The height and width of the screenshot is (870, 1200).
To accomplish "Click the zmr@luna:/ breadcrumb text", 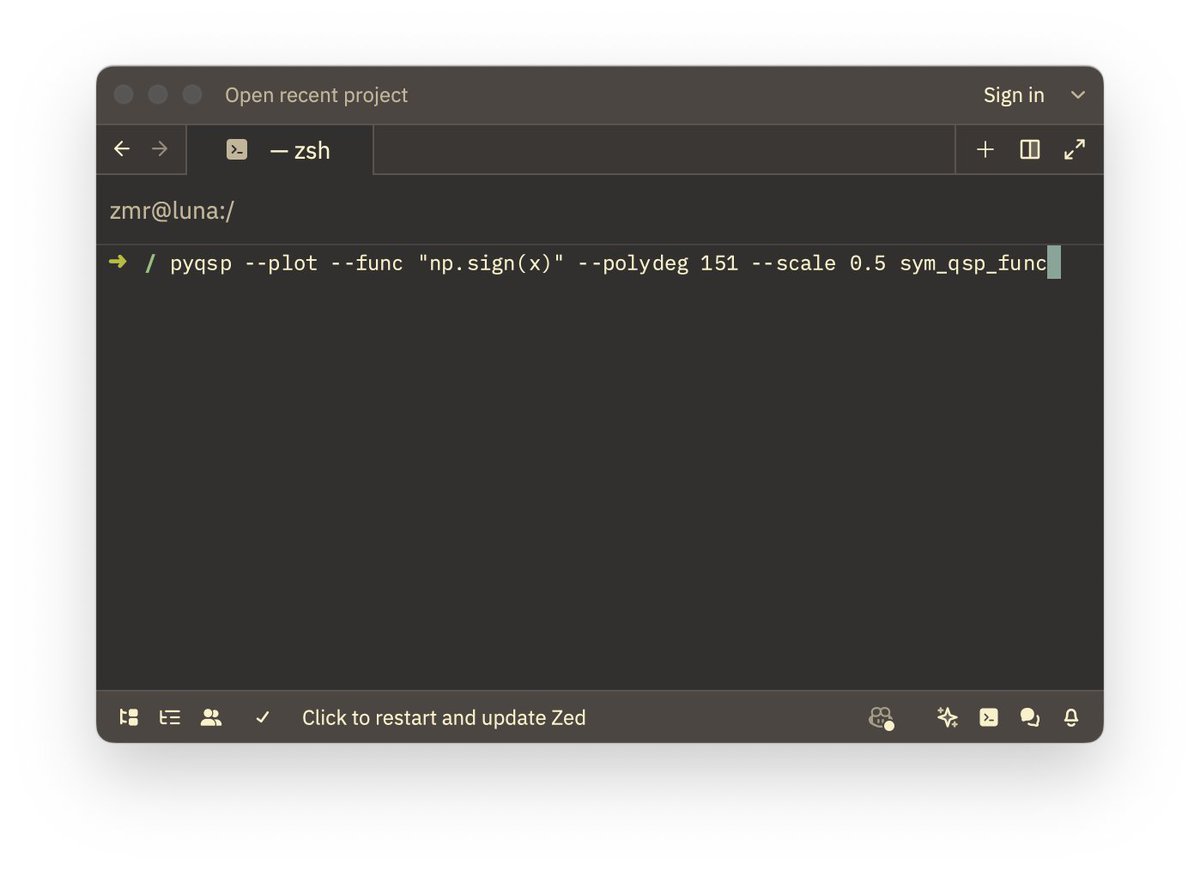I will point(172,211).
